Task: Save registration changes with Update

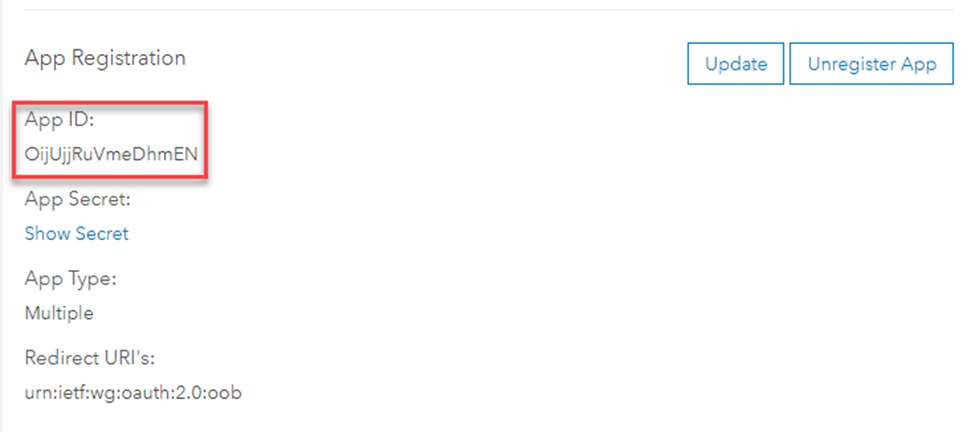Action: [736, 64]
